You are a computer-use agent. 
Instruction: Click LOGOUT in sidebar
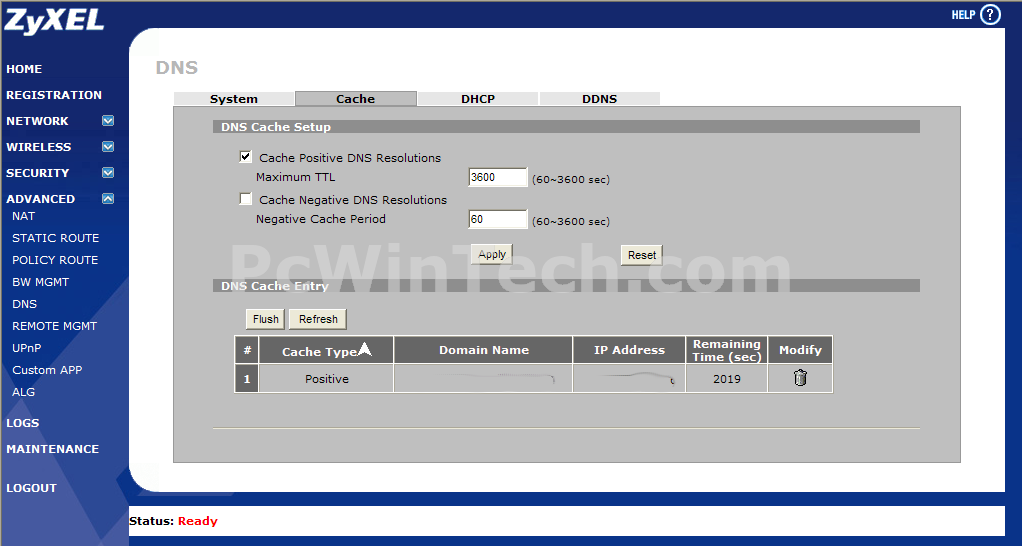pos(31,488)
